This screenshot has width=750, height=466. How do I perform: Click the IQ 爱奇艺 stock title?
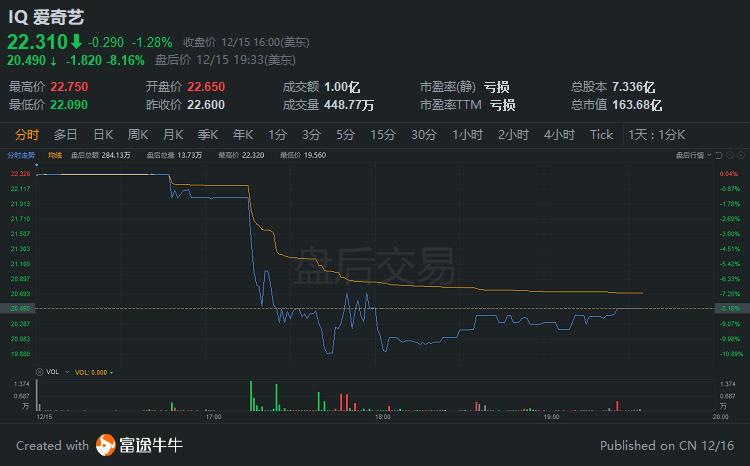[x=46, y=17]
